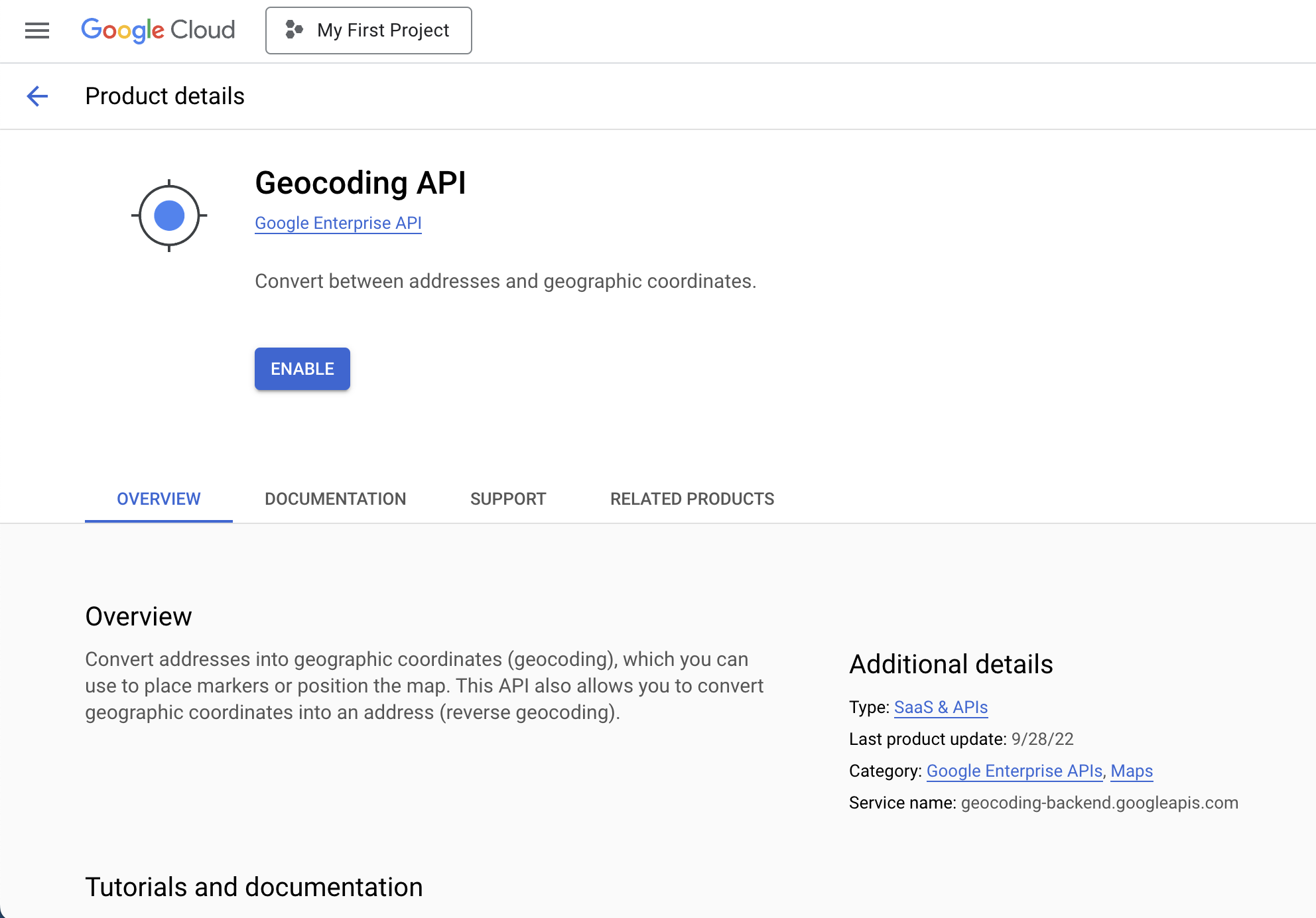This screenshot has height=918, width=1316.
Task: Click the Product details page title
Action: coord(164,96)
